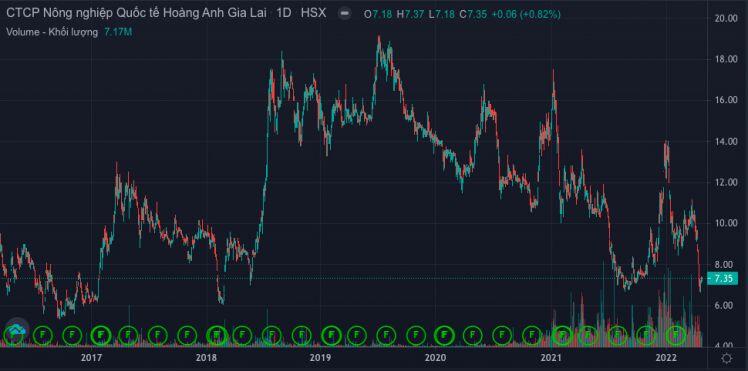Click the 2019 time axis label

click(321, 357)
